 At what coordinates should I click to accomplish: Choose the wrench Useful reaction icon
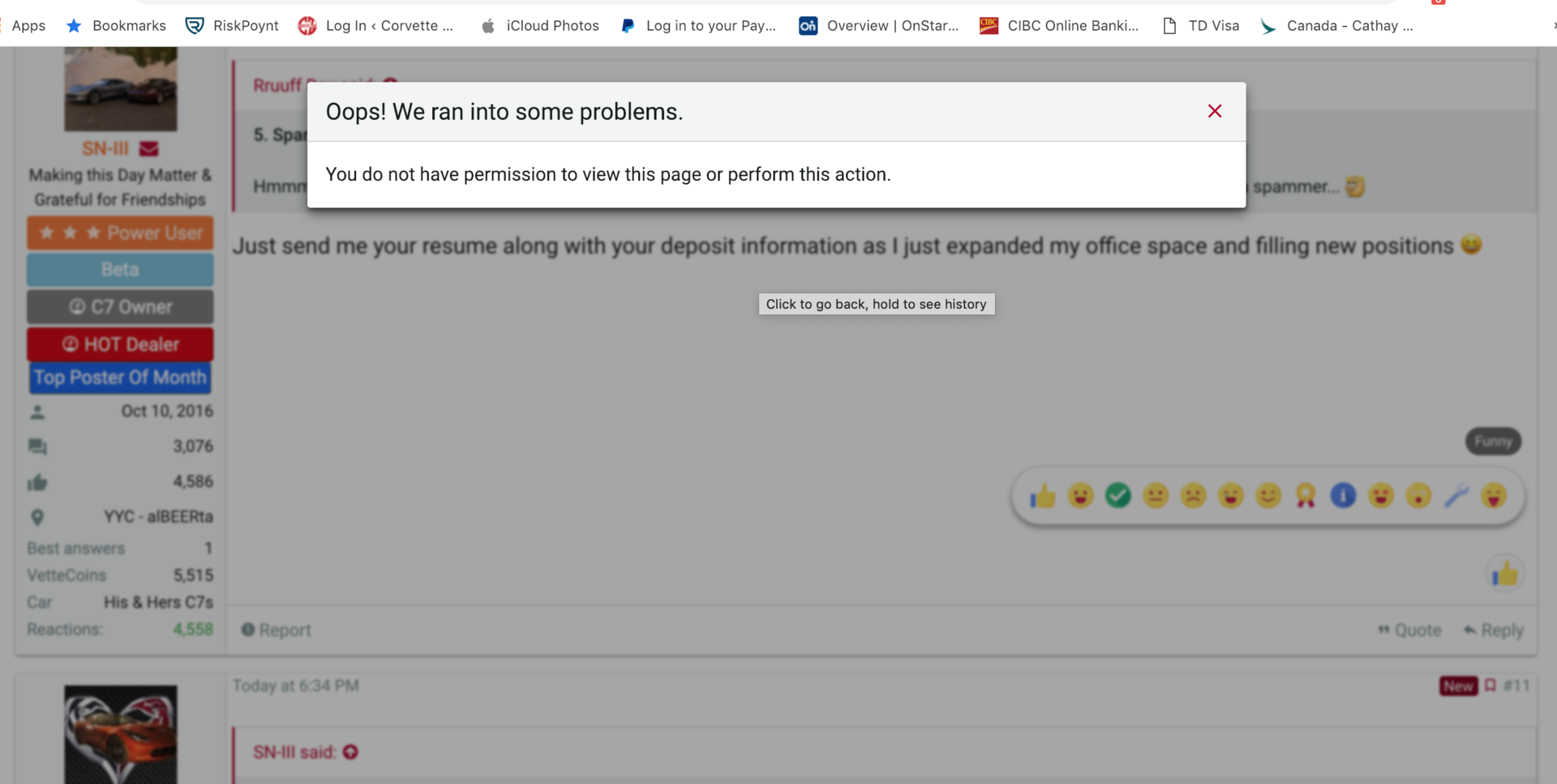1457,495
